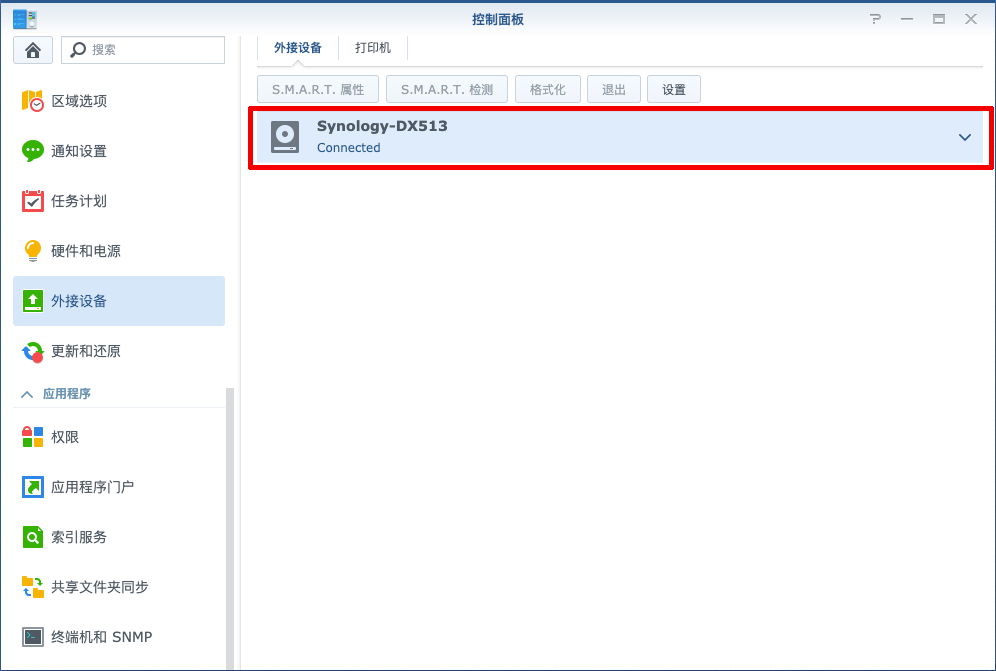Switch to the 打印机 tab
Image resolution: width=996 pixels, height=671 pixels.
pos(373,48)
